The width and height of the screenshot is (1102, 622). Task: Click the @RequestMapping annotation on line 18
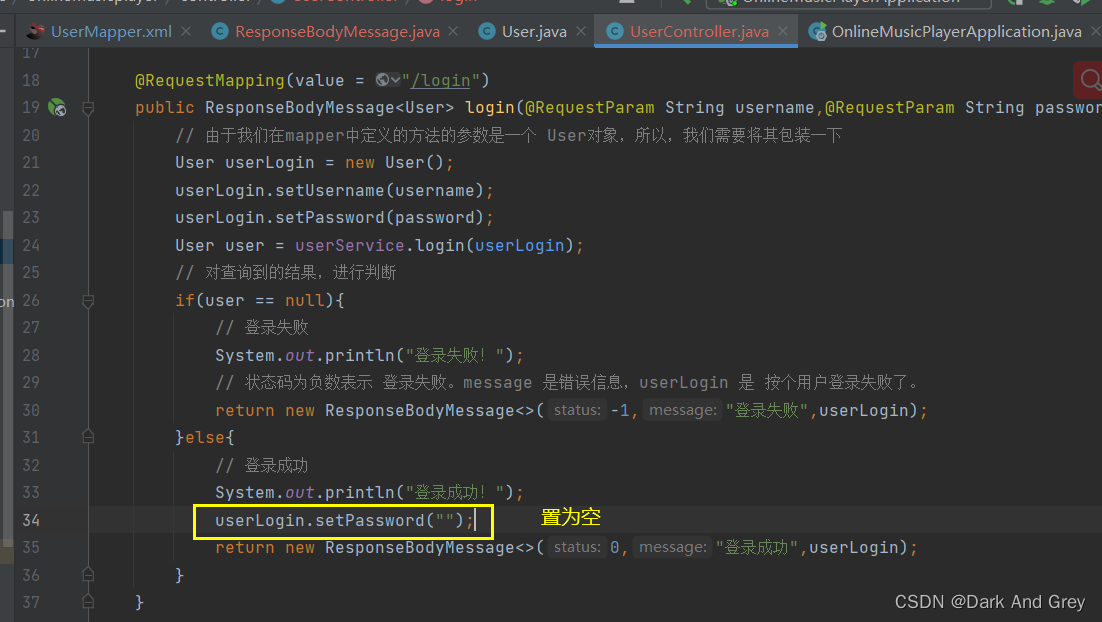(209, 80)
